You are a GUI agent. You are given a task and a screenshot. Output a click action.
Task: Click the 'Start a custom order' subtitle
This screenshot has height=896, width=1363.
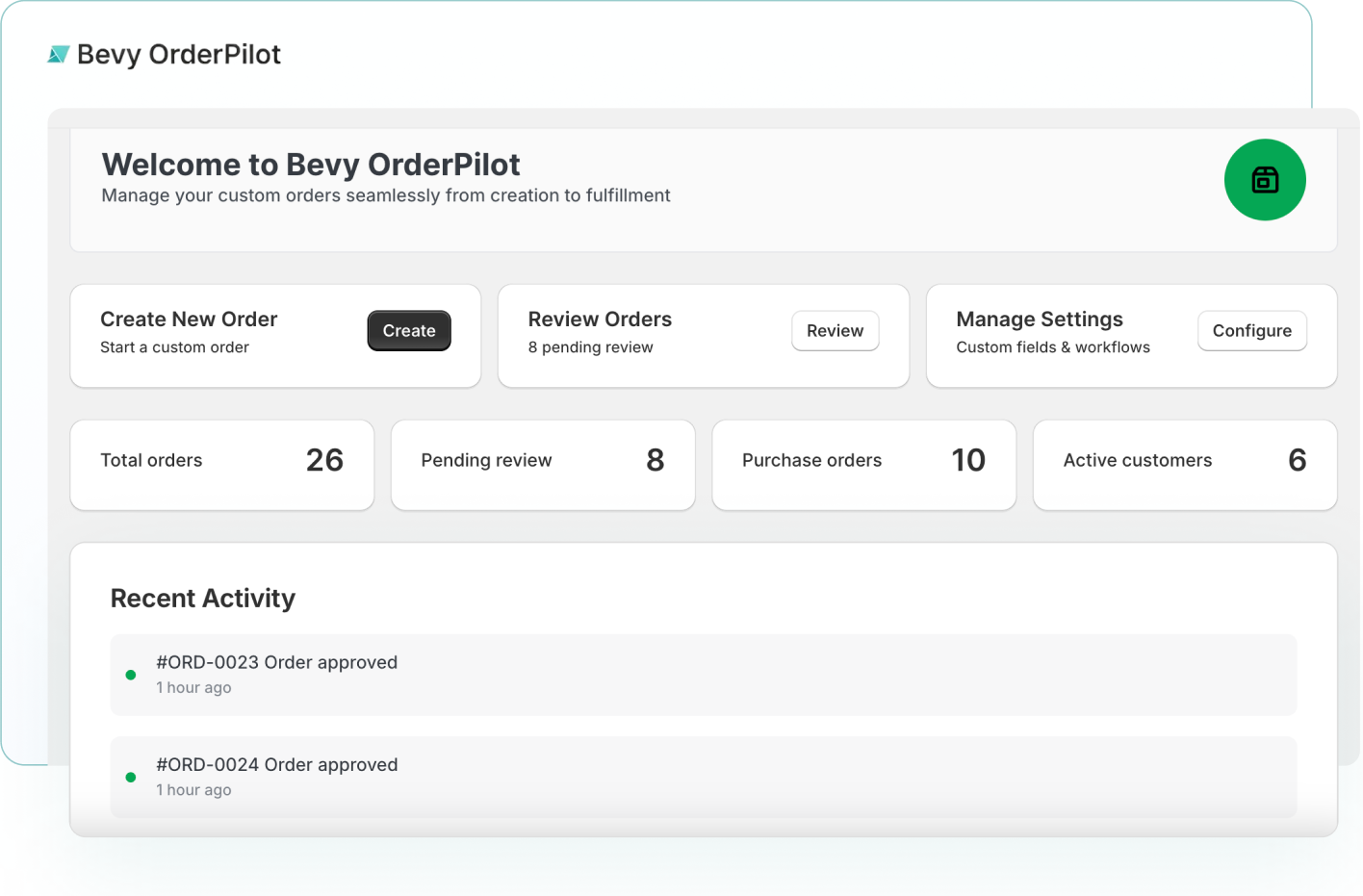[174, 347]
